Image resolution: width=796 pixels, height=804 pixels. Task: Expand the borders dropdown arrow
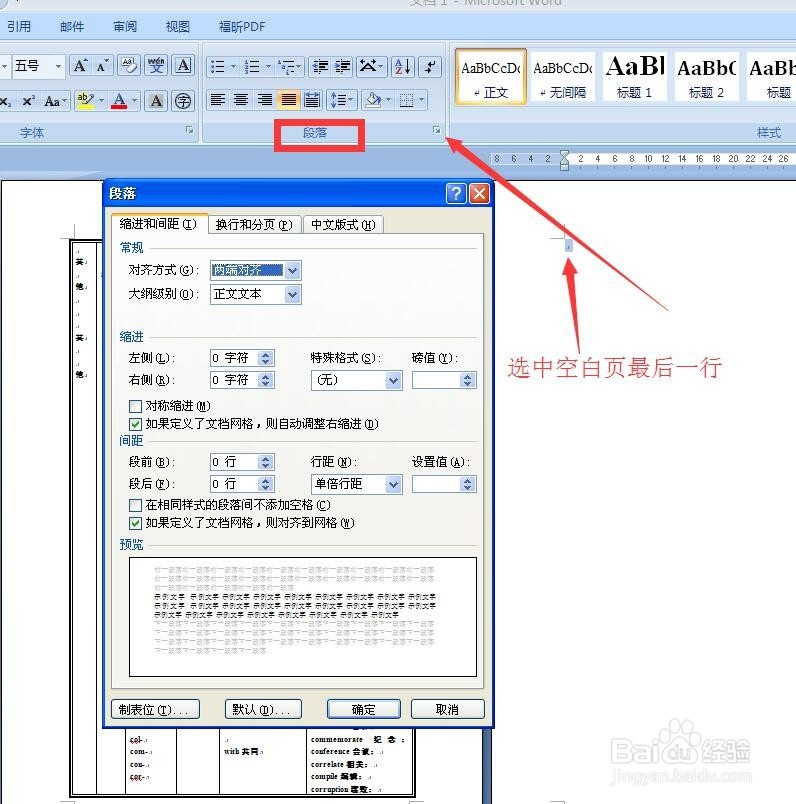[x=422, y=99]
